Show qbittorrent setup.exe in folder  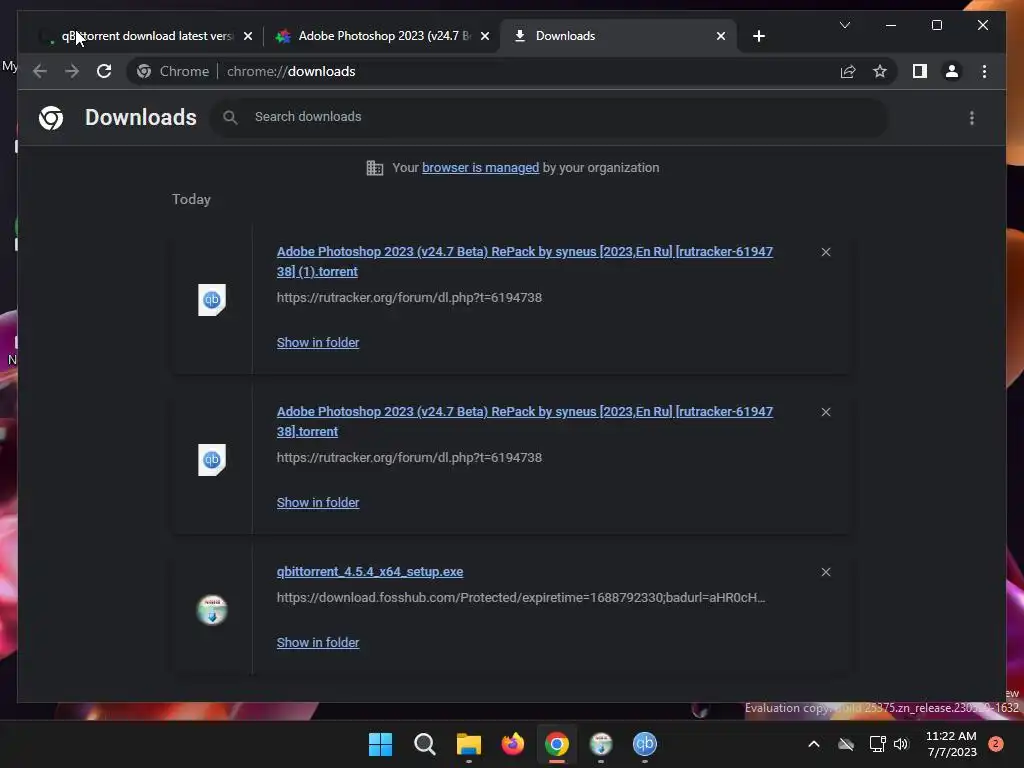click(x=317, y=643)
